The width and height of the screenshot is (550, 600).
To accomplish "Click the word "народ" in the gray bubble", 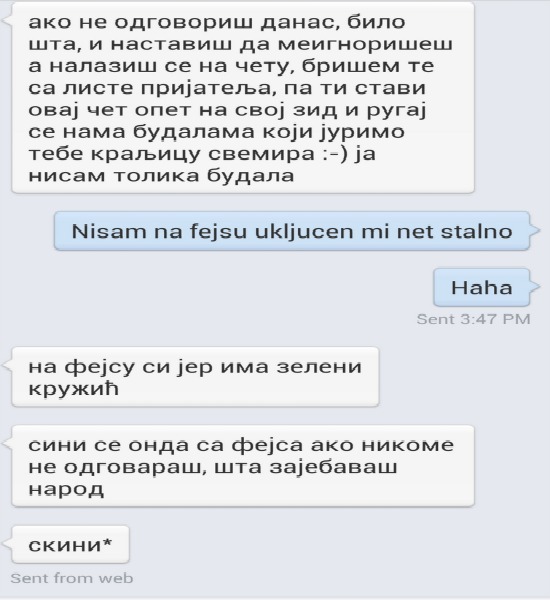I will click(x=66, y=489).
